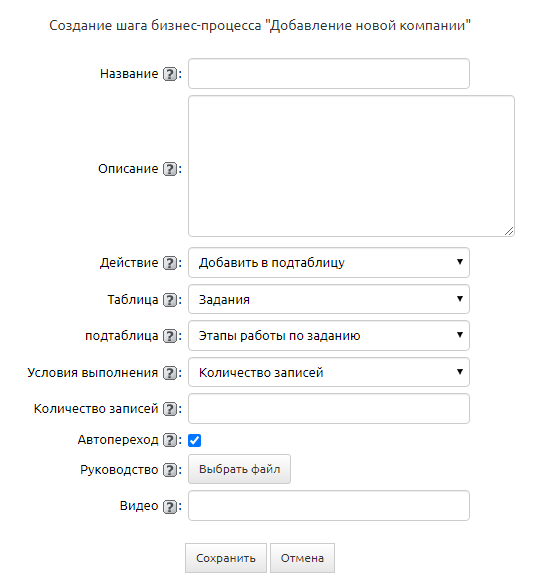Click the Отмена button
537x584 pixels.
[302, 558]
